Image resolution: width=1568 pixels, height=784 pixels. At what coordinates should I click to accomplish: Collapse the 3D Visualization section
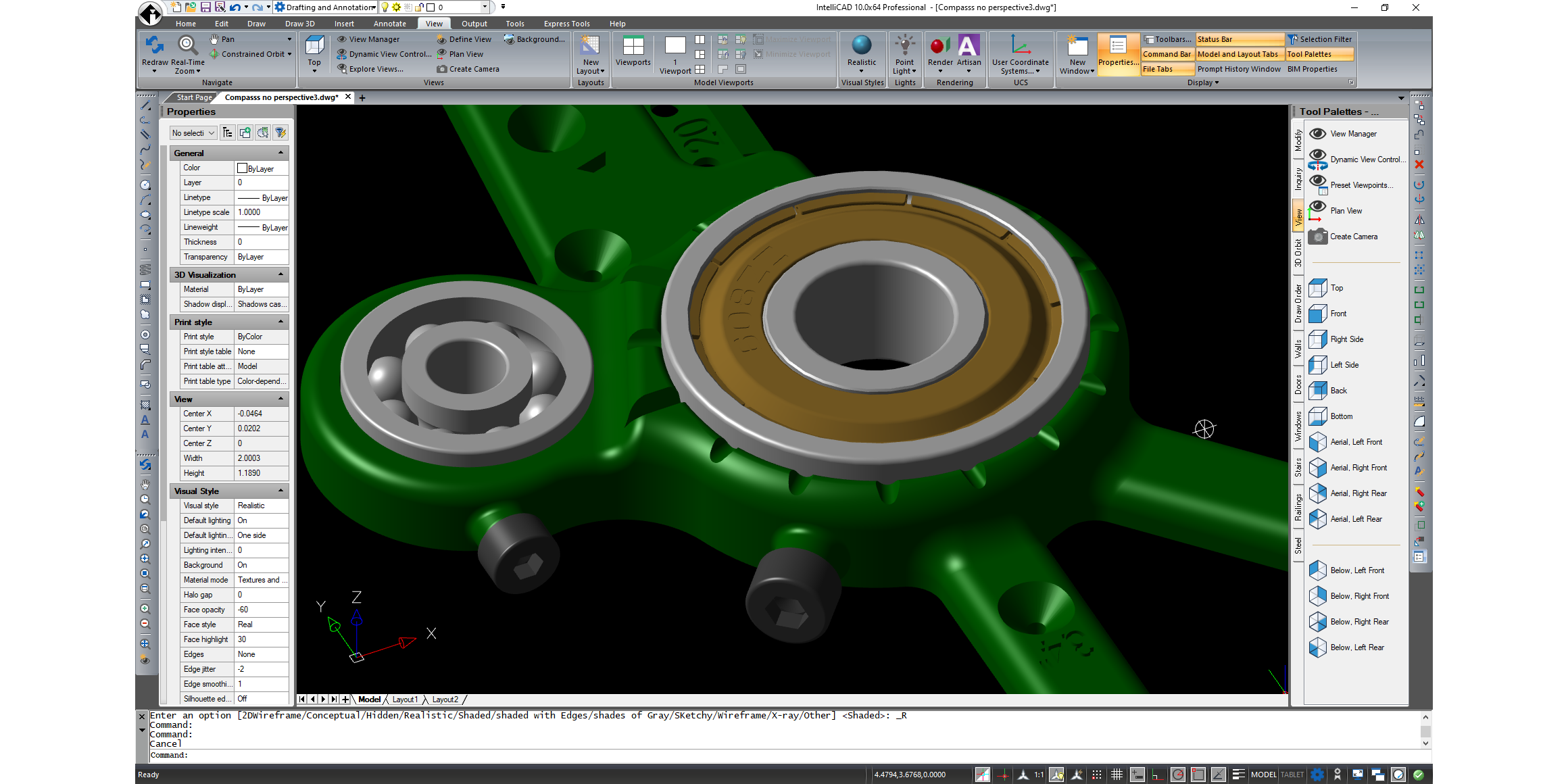click(x=280, y=275)
